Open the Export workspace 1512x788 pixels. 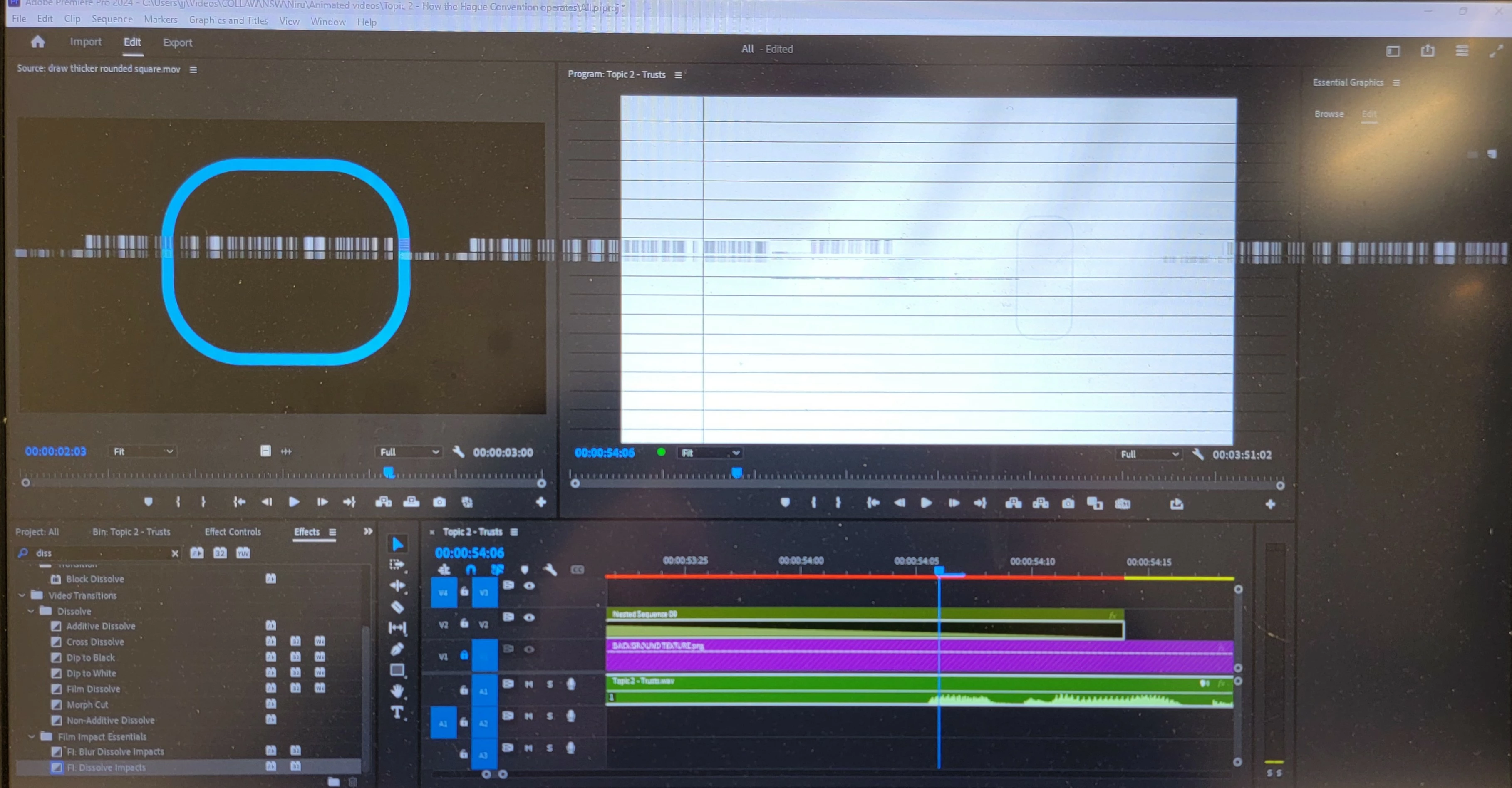point(177,42)
